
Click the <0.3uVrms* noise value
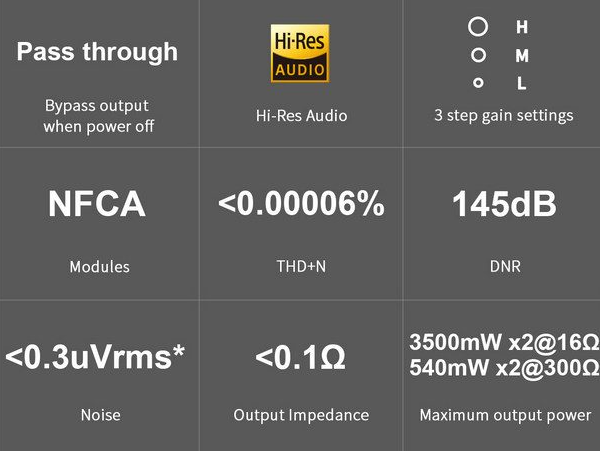(x=95, y=357)
